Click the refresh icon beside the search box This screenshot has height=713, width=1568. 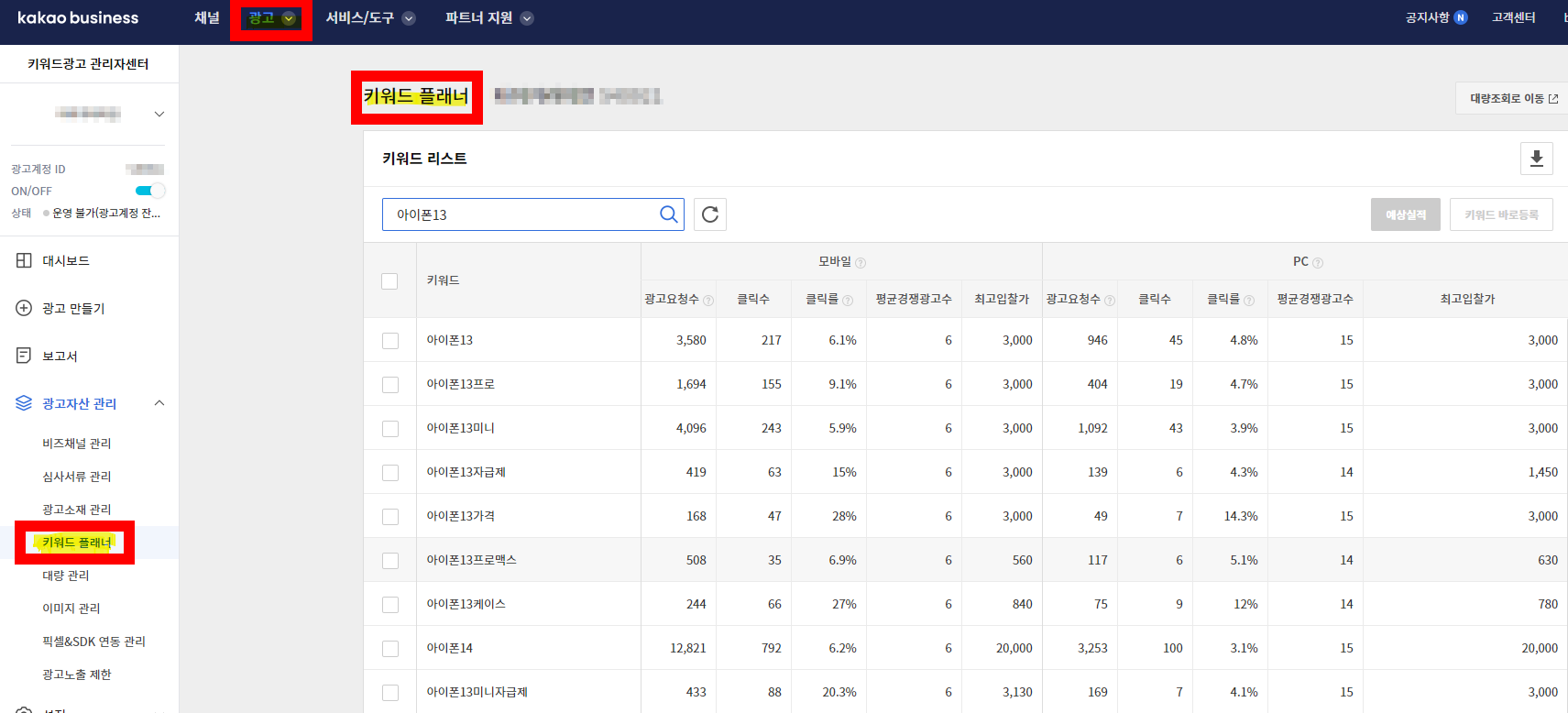pyautogui.click(x=710, y=214)
